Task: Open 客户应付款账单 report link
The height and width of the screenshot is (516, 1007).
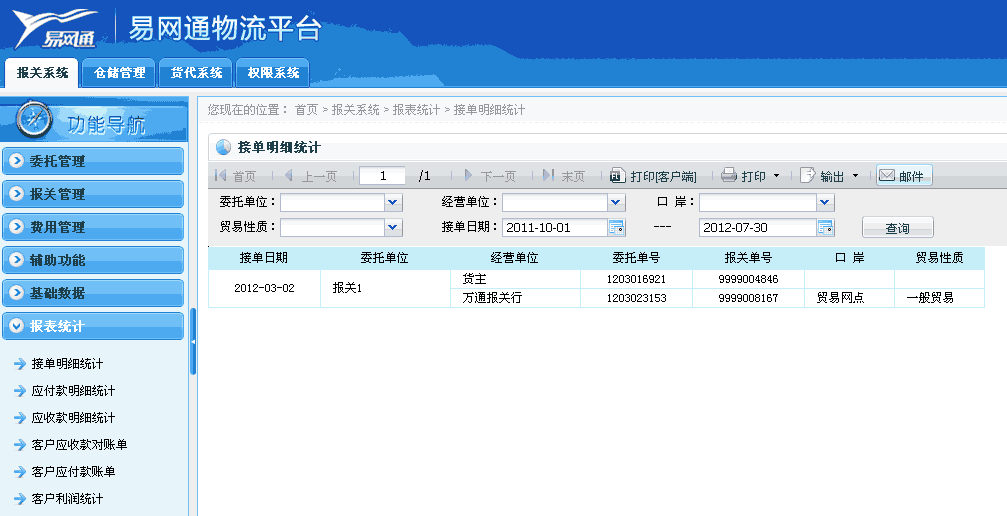Action: (x=73, y=472)
